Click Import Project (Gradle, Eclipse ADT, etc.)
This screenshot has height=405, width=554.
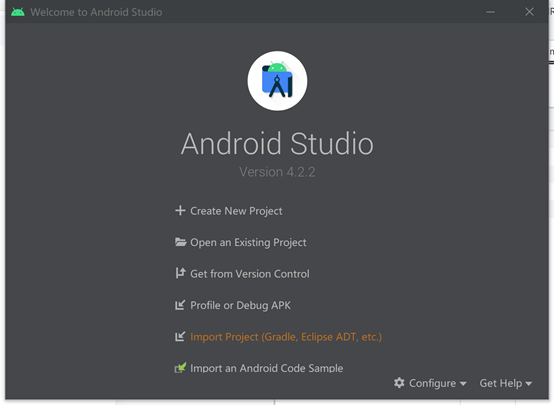pyautogui.click(x=286, y=337)
